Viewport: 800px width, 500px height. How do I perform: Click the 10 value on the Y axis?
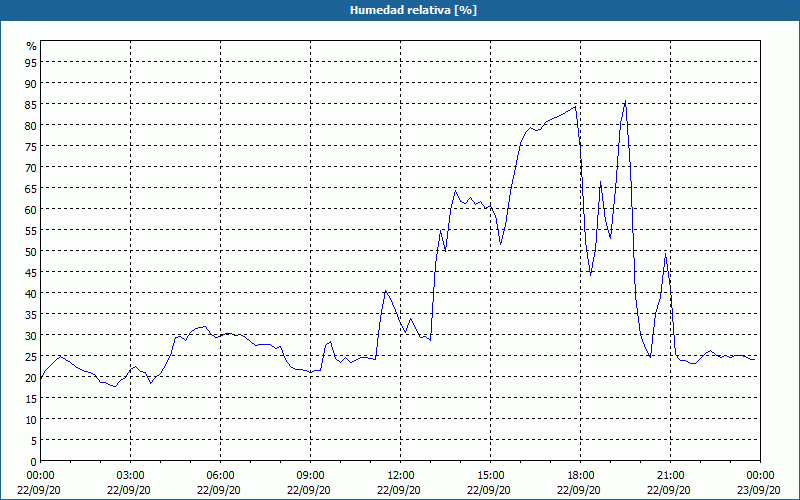point(31,419)
